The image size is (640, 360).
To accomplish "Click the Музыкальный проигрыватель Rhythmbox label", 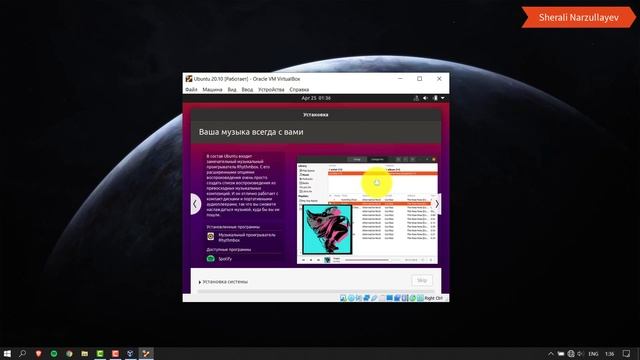I will coord(247,238).
